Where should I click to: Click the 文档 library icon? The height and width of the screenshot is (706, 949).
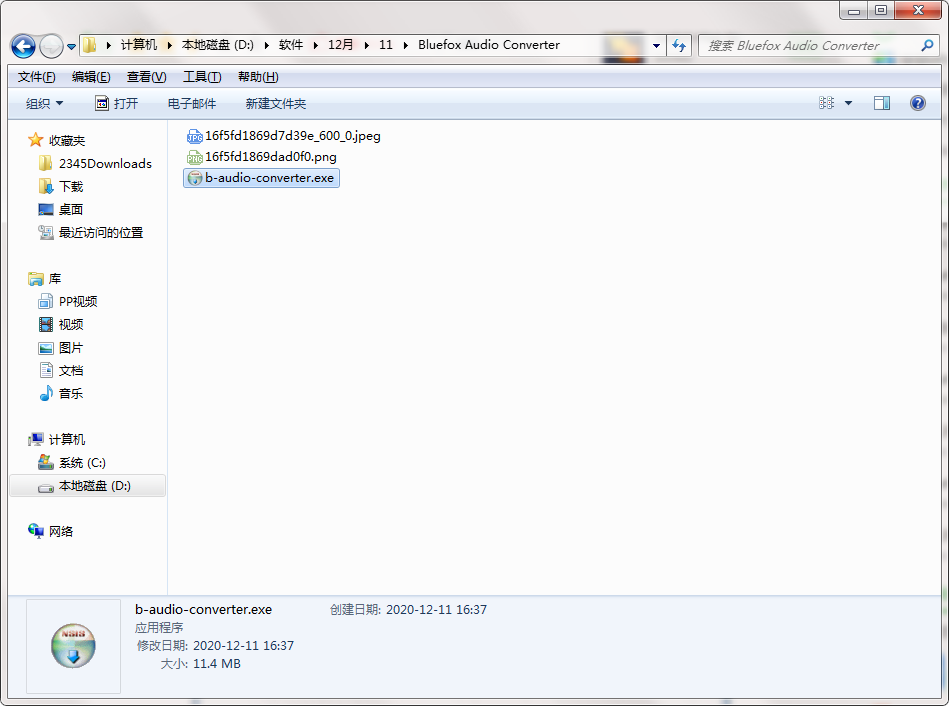click(46, 370)
